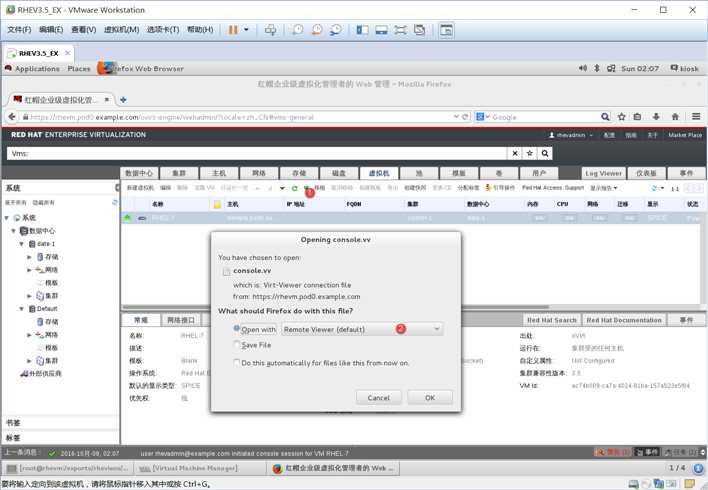The image size is (708, 490).
Task: Click the Bluetooth icon in GNOME top bar
Action: coord(596,68)
